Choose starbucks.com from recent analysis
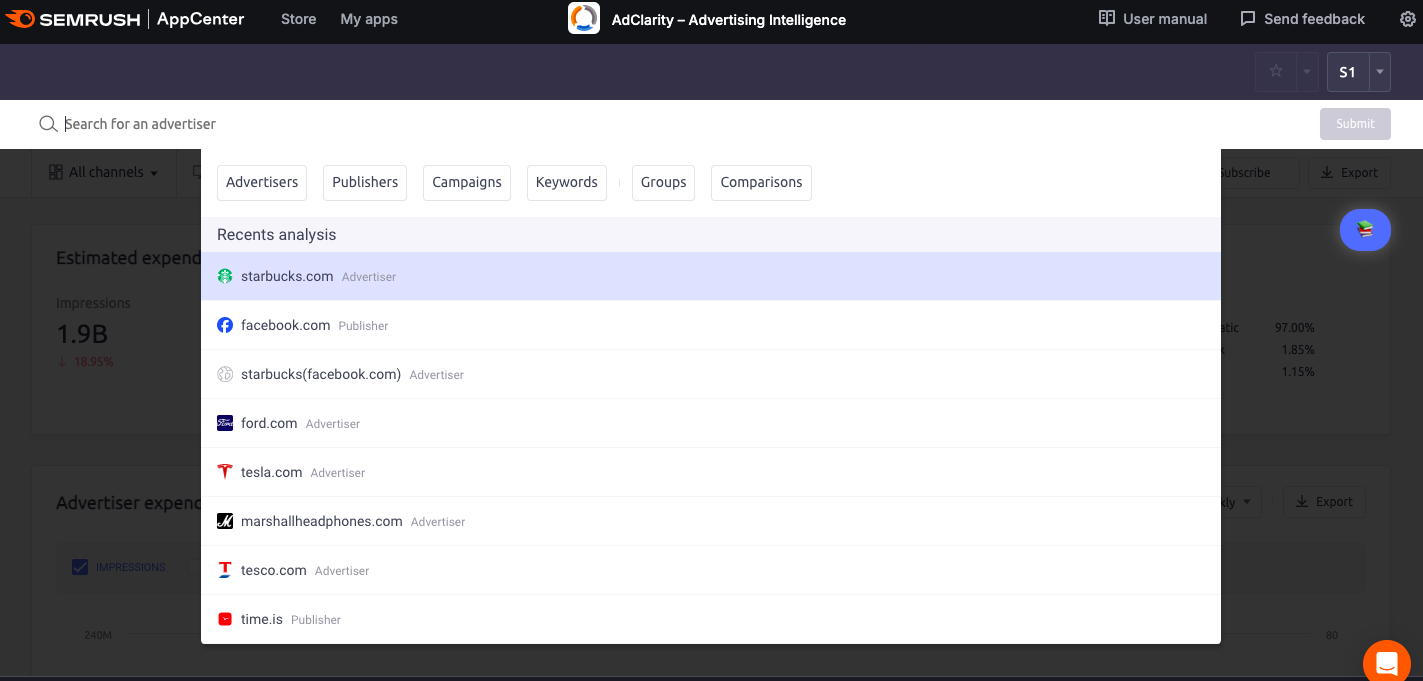This screenshot has height=681, width=1423. [x=711, y=276]
